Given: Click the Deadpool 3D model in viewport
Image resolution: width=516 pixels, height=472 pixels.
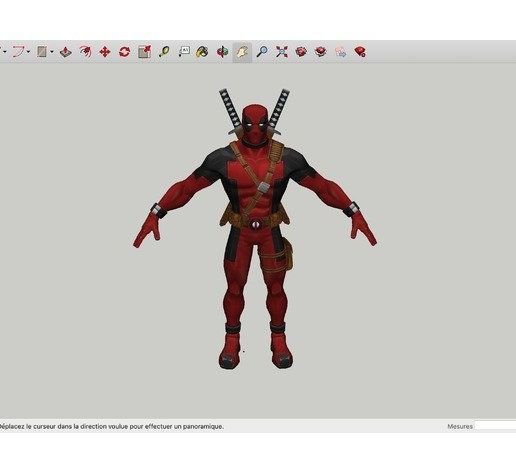Looking at the screenshot, I should click(x=255, y=229).
